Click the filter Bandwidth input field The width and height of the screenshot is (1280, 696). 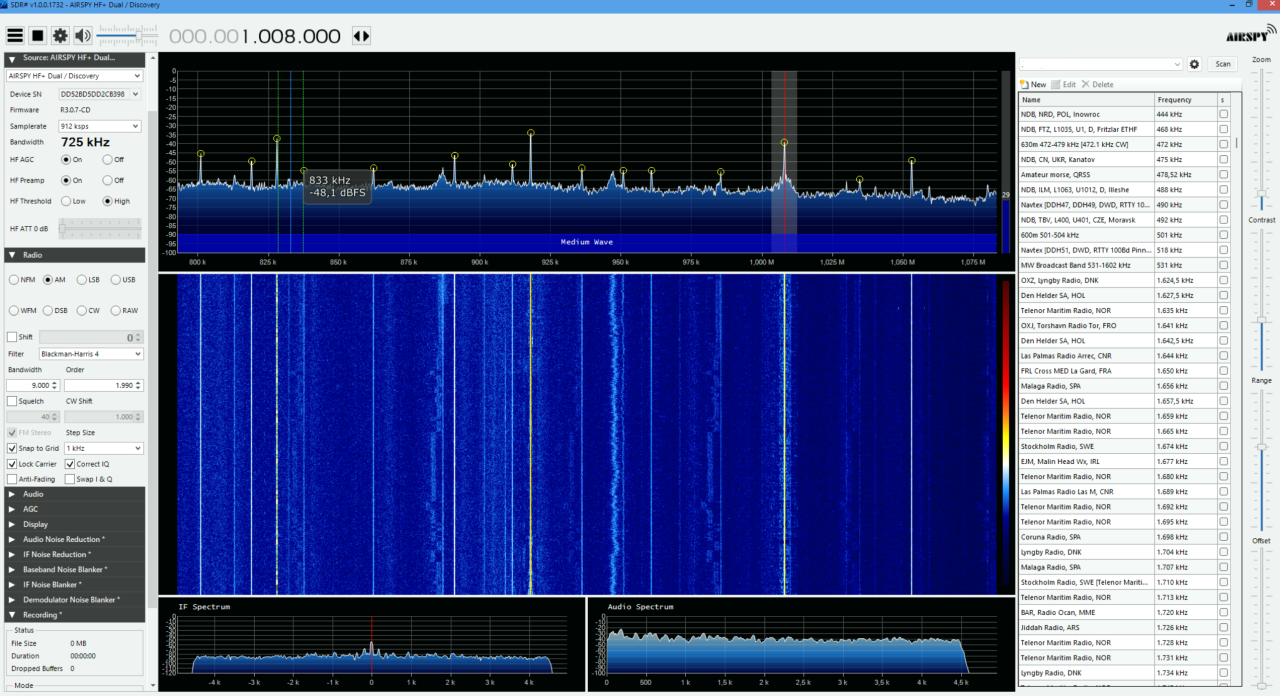[33, 386]
